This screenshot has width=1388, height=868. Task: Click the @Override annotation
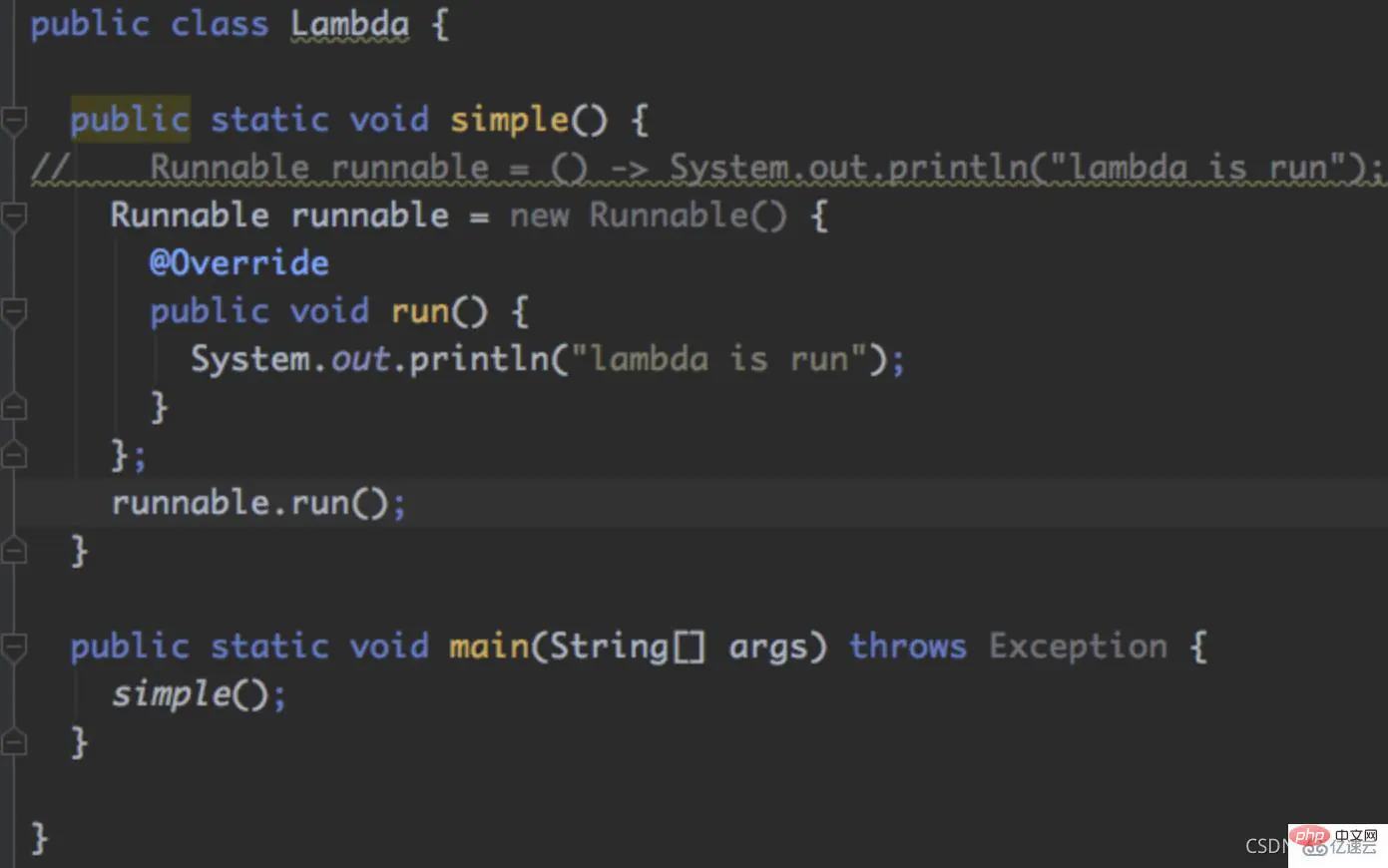point(238,261)
